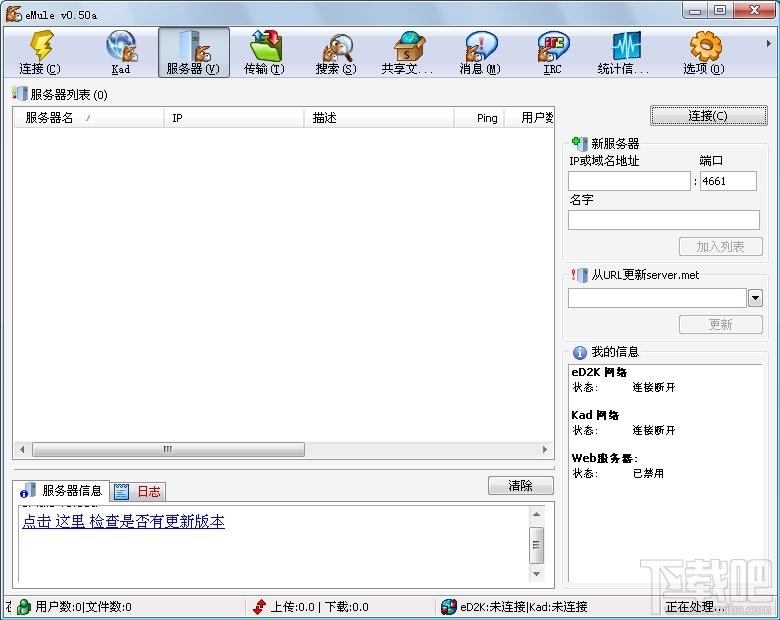Image resolution: width=780 pixels, height=620 pixels.
Task: Click the 连接 (Connect) lightning toolbar icon
Action: [x=40, y=52]
